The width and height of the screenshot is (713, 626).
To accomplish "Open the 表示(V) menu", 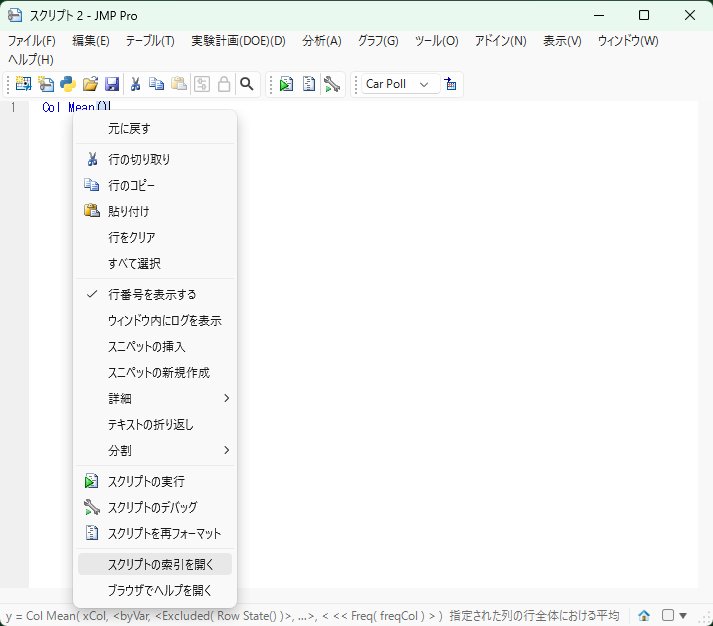I will point(562,41).
